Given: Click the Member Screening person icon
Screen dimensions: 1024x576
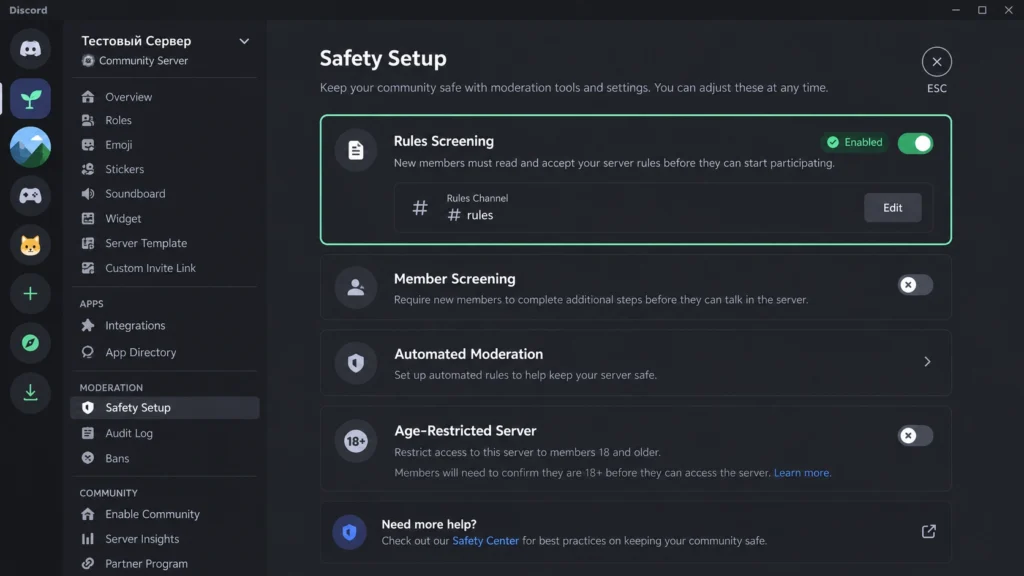Looking at the screenshot, I should click(356, 287).
